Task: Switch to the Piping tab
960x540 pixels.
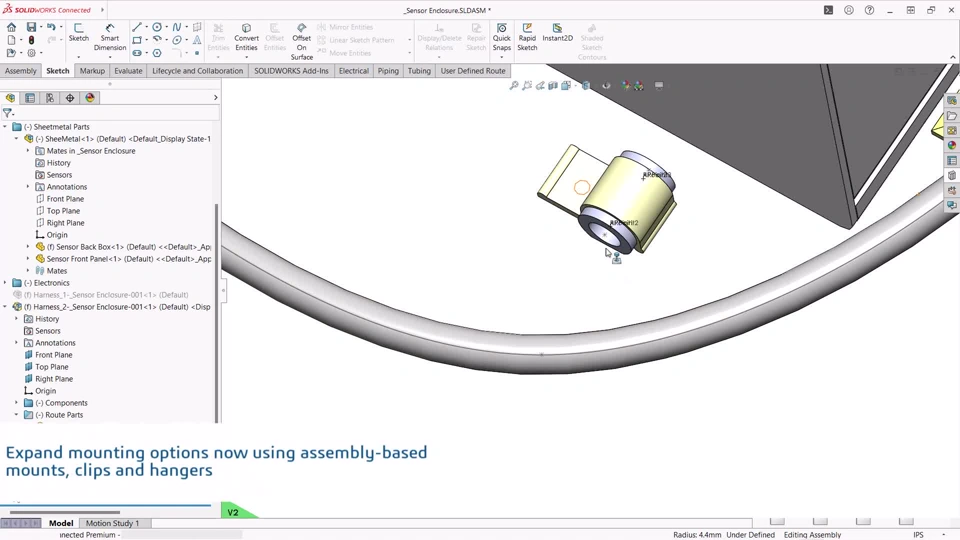Action: pos(388,71)
